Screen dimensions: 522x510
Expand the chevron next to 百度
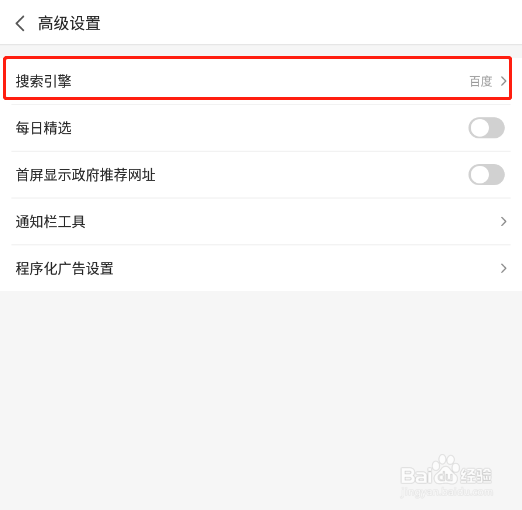[503, 81]
